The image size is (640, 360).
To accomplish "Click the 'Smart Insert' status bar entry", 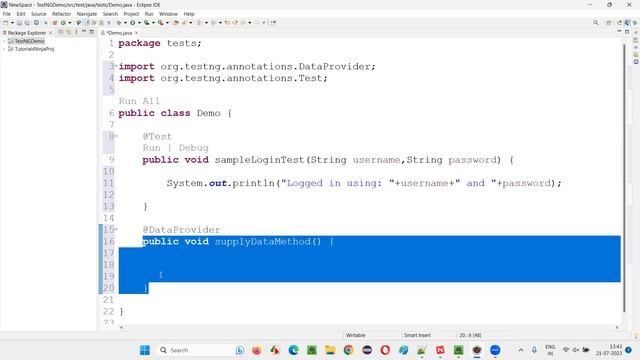I will (417, 335).
